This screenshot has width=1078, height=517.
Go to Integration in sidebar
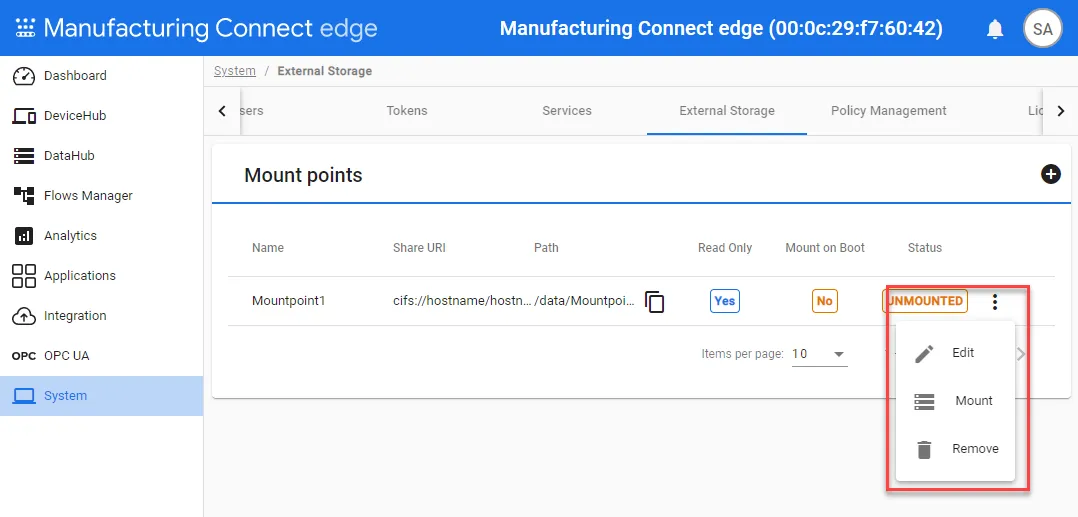tap(101, 316)
